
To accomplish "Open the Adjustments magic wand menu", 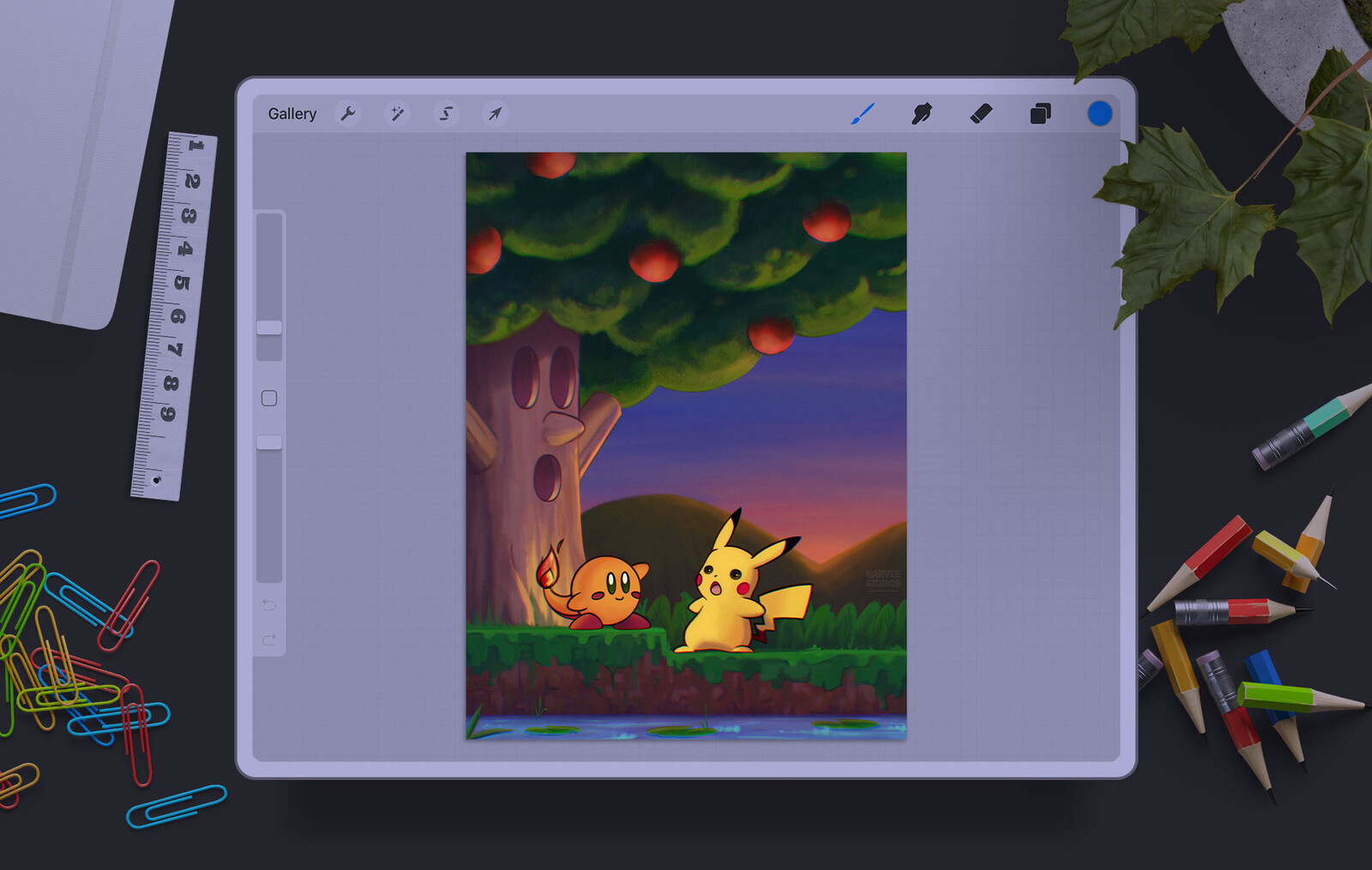I will [x=397, y=114].
